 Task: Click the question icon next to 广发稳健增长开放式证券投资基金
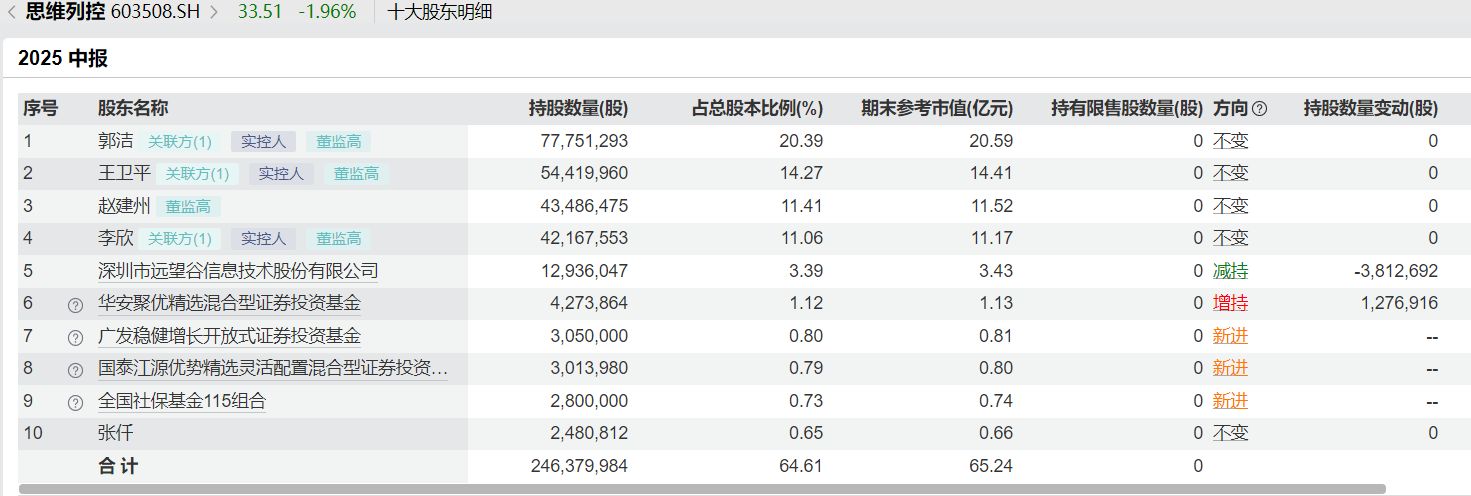click(x=75, y=338)
